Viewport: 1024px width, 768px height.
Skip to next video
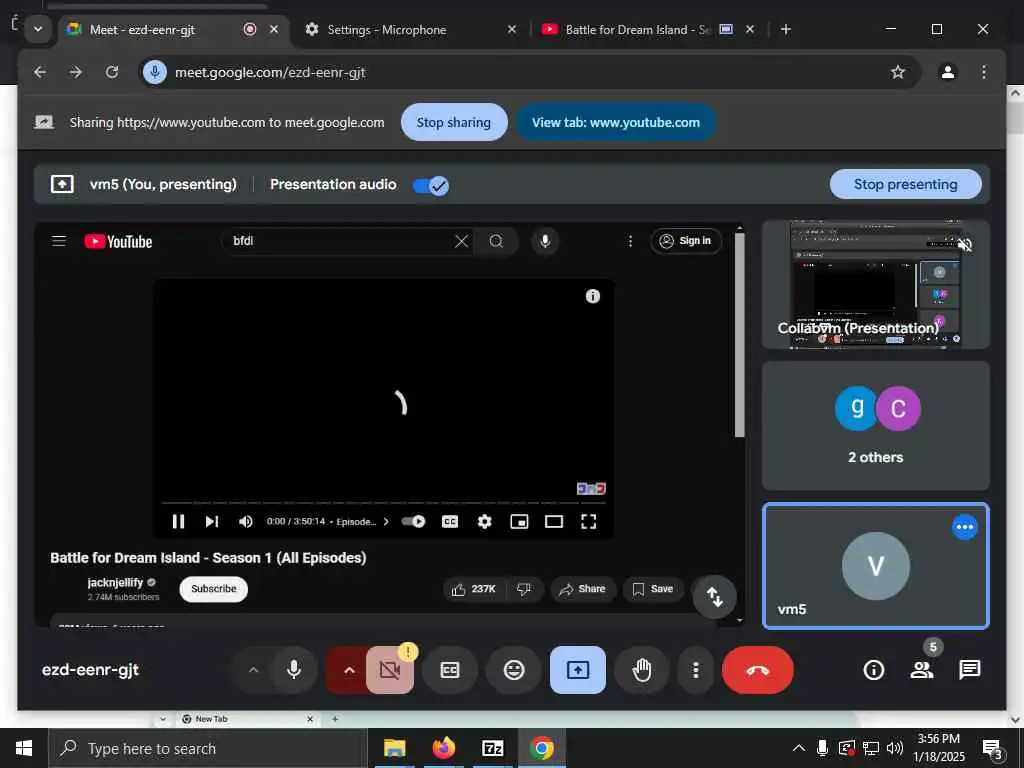pos(212,521)
